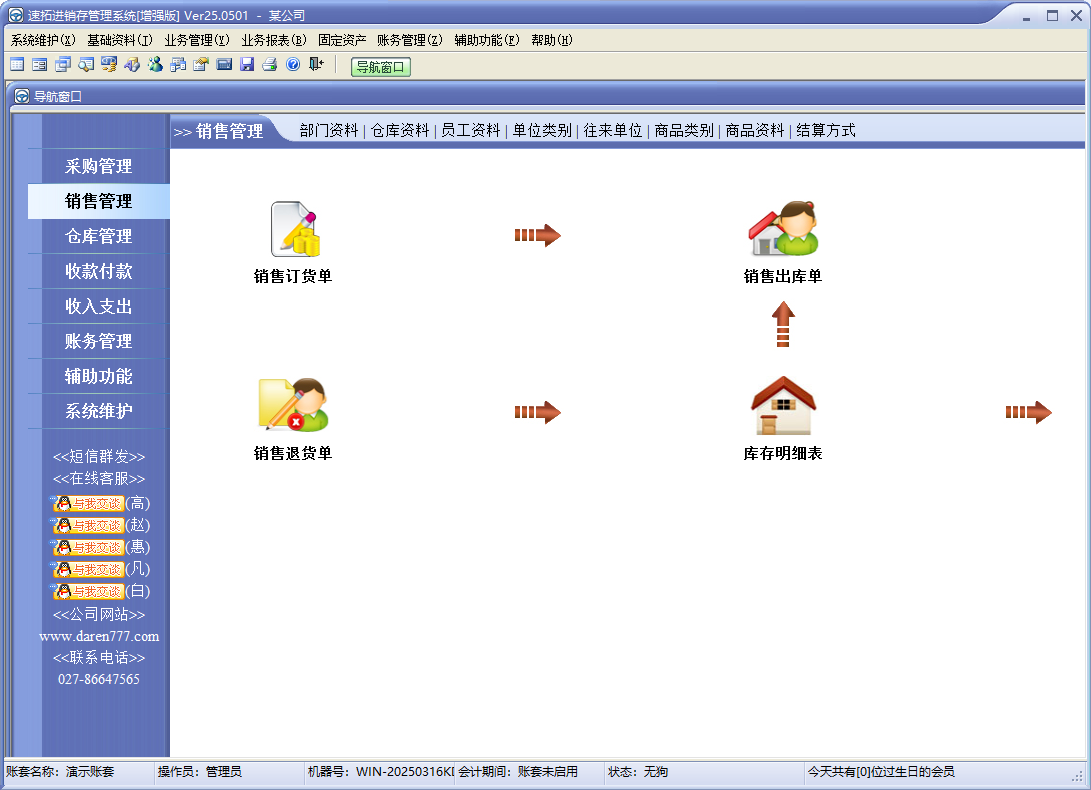The width and height of the screenshot is (1091, 790).
Task: Select 仓库管理 in the sidebar
Action: click(x=99, y=236)
